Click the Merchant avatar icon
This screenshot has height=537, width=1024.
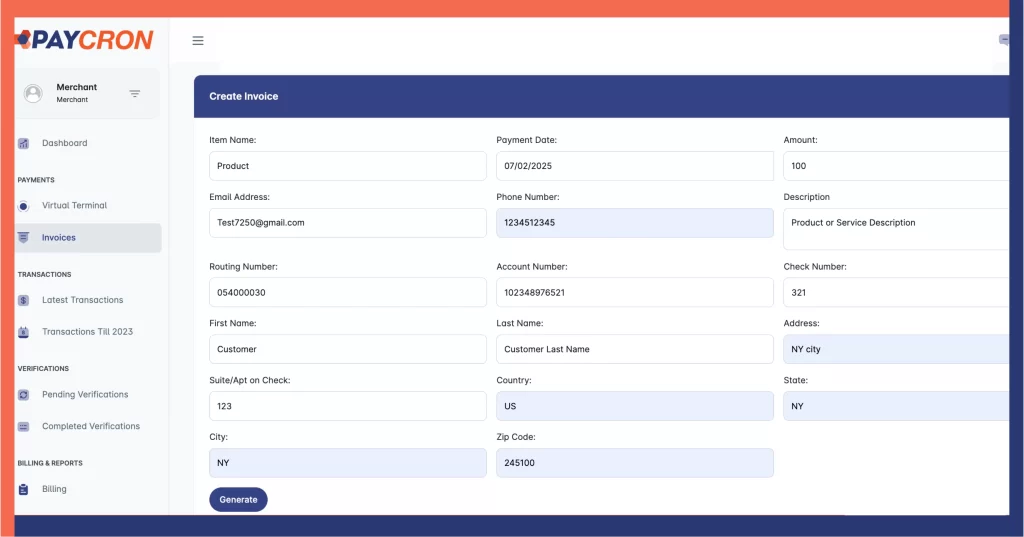tap(33, 93)
